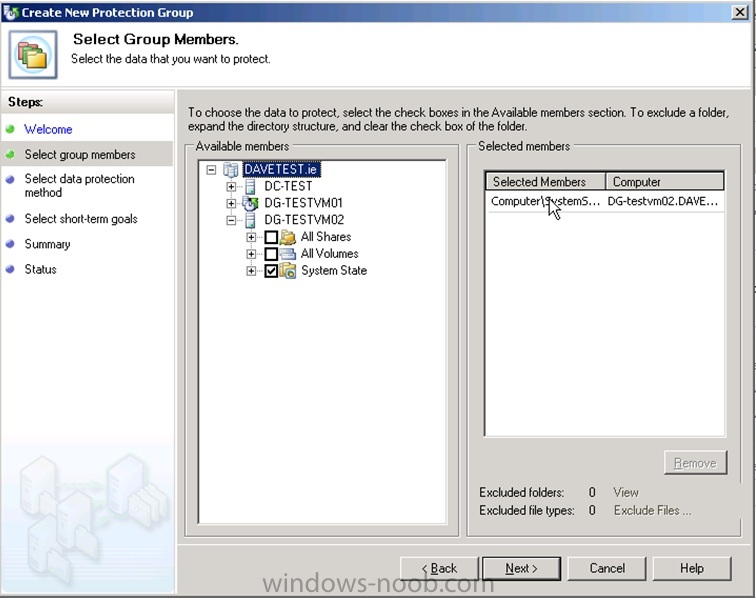The width and height of the screenshot is (756, 598).
Task: Click the Next button
Action: 521,569
